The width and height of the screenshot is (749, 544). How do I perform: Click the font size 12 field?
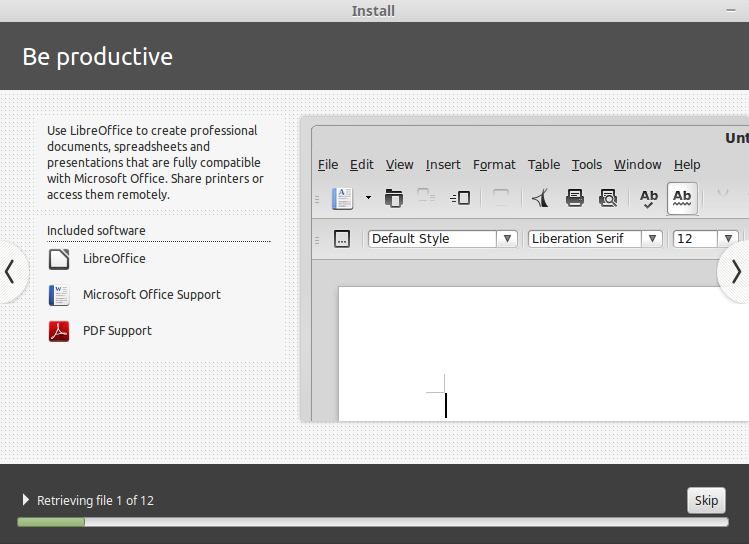coord(695,238)
